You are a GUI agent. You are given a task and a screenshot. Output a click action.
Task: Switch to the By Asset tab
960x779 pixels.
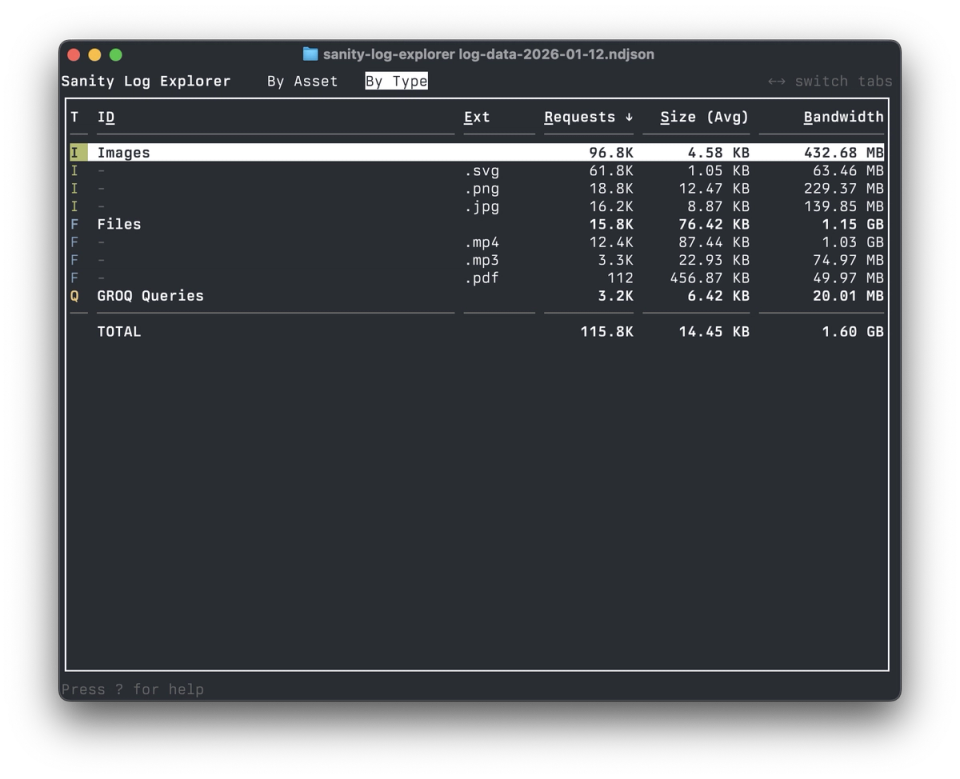tap(303, 81)
